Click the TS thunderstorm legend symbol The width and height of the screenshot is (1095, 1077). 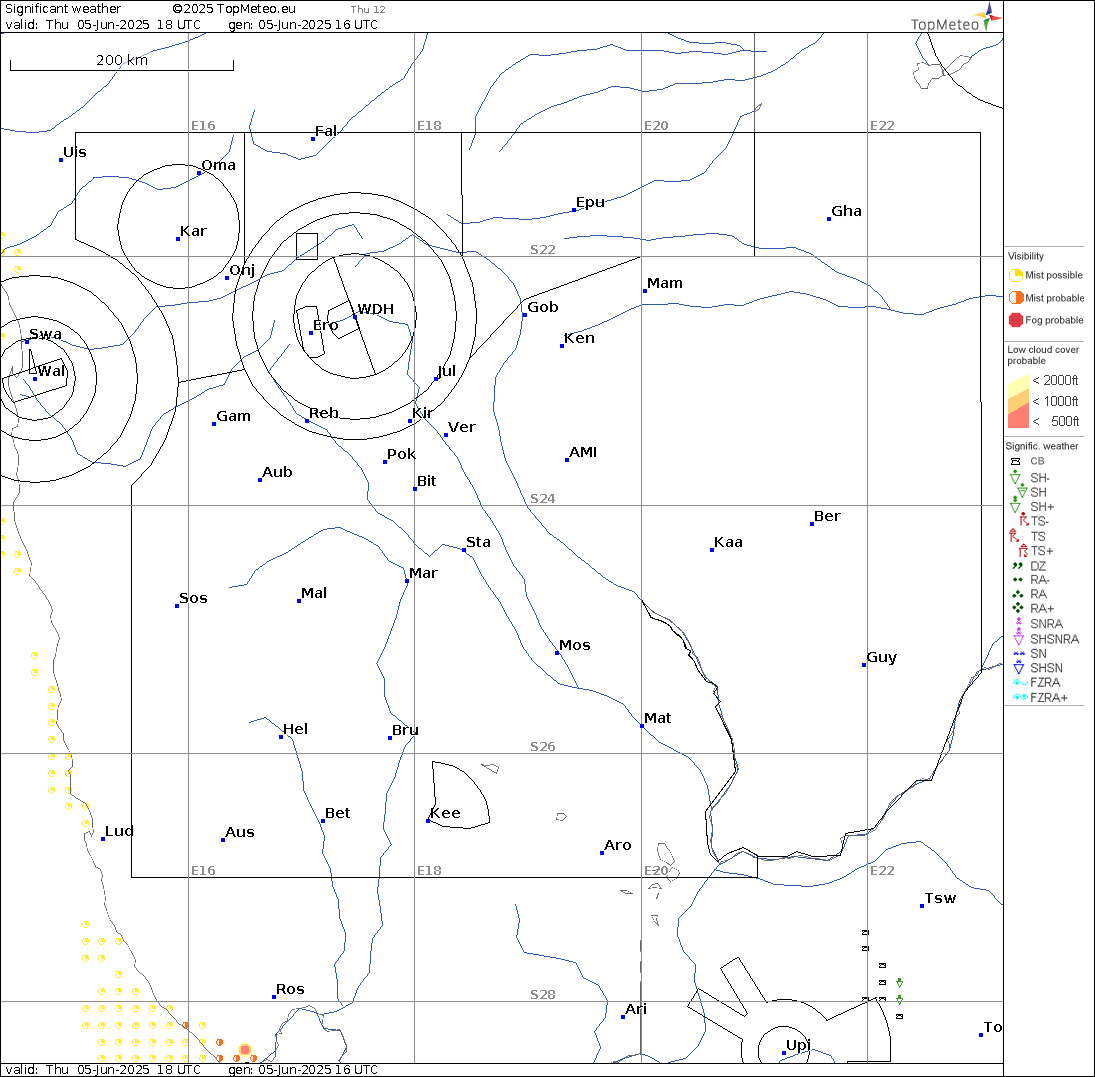point(1015,536)
